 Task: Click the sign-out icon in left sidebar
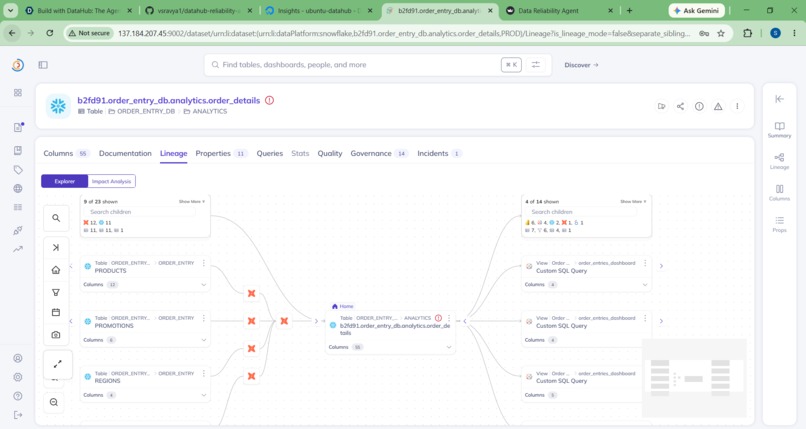[18, 415]
